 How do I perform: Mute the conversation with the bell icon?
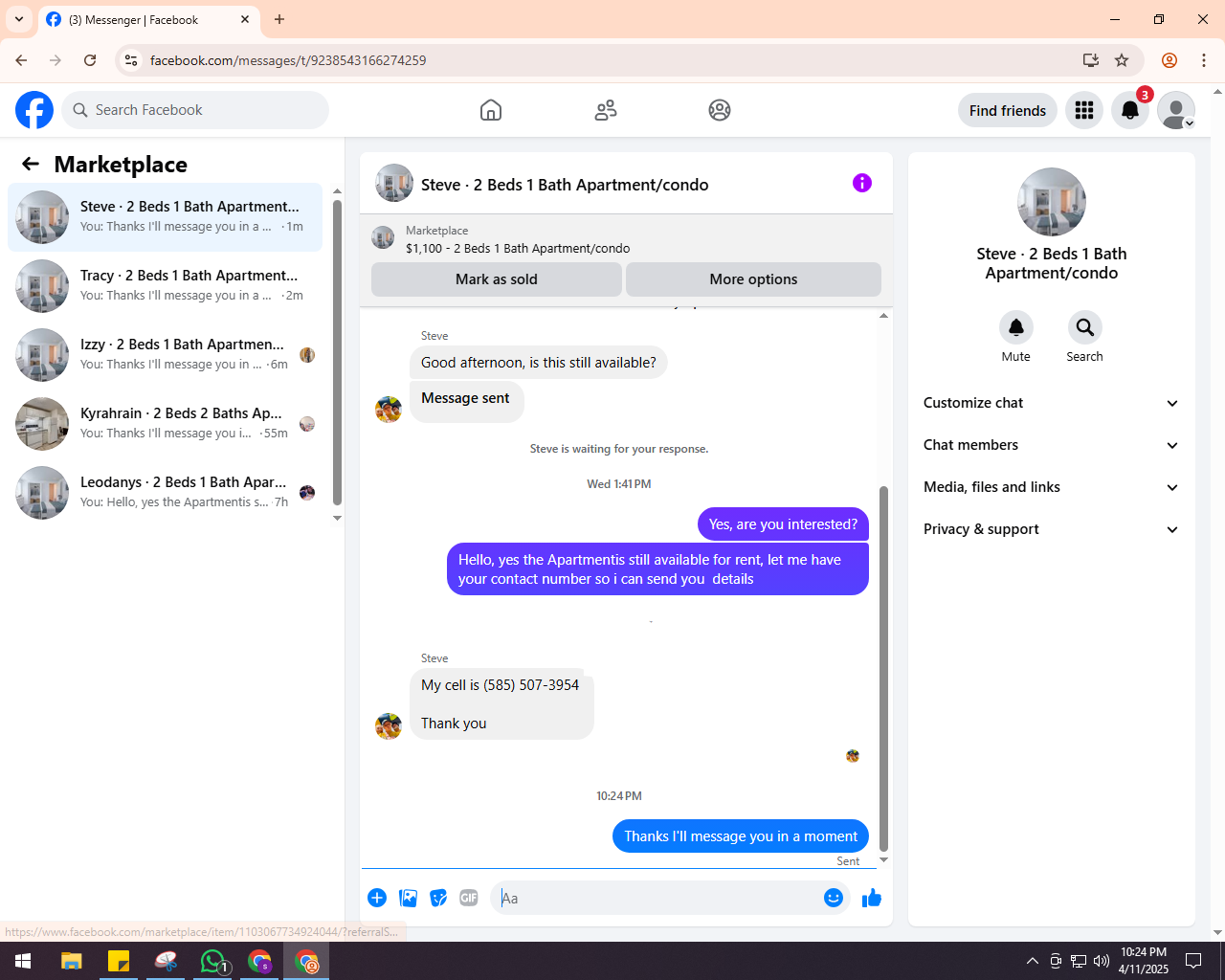click(1016, 327)
